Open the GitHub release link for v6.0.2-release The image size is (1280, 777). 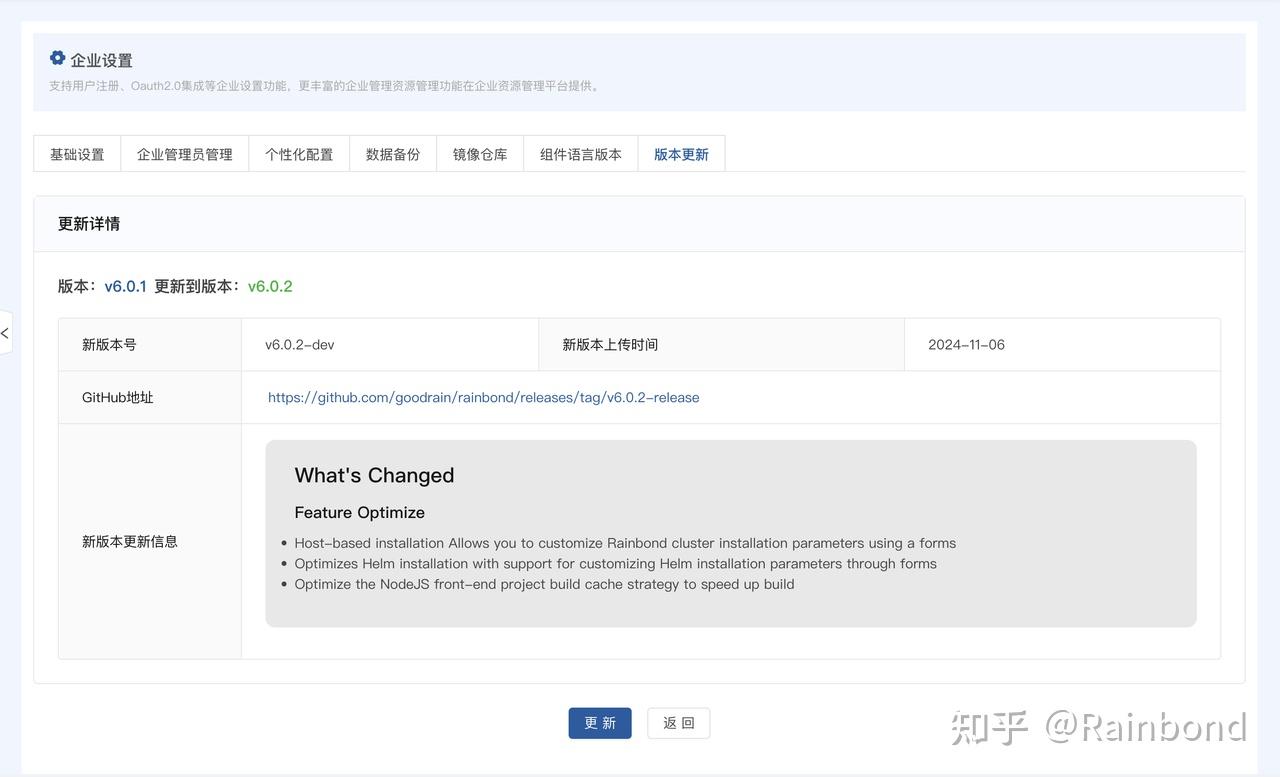click(x=483, y=397)
